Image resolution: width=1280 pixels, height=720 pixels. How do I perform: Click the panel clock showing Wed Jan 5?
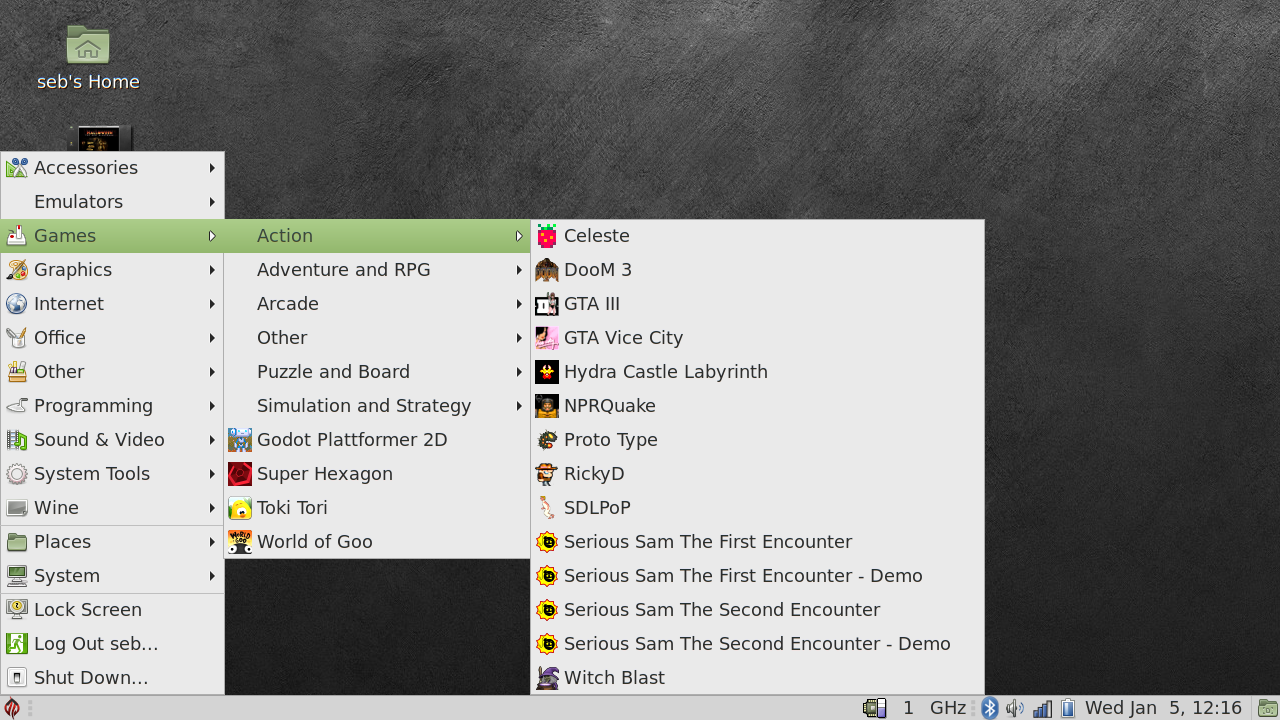(1163, 708)
